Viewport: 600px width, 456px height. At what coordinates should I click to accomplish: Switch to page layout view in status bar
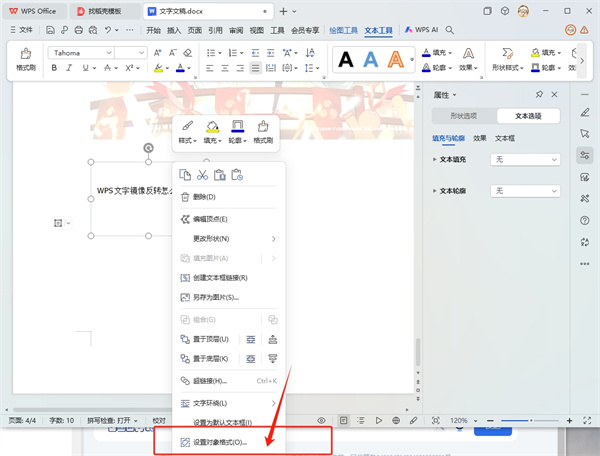coord(344,420)
